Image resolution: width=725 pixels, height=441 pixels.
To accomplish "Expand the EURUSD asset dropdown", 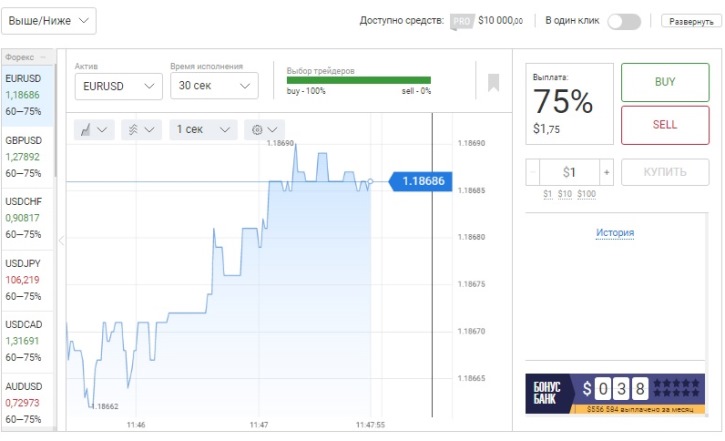I will coord(118,86).
